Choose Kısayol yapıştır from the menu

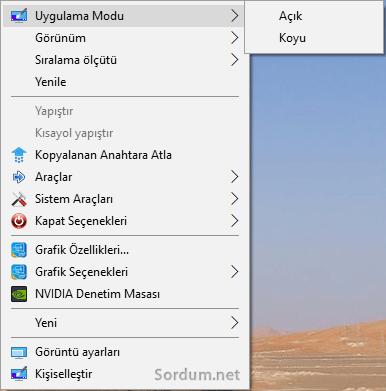pyautogui.click(x=125, y=133)
